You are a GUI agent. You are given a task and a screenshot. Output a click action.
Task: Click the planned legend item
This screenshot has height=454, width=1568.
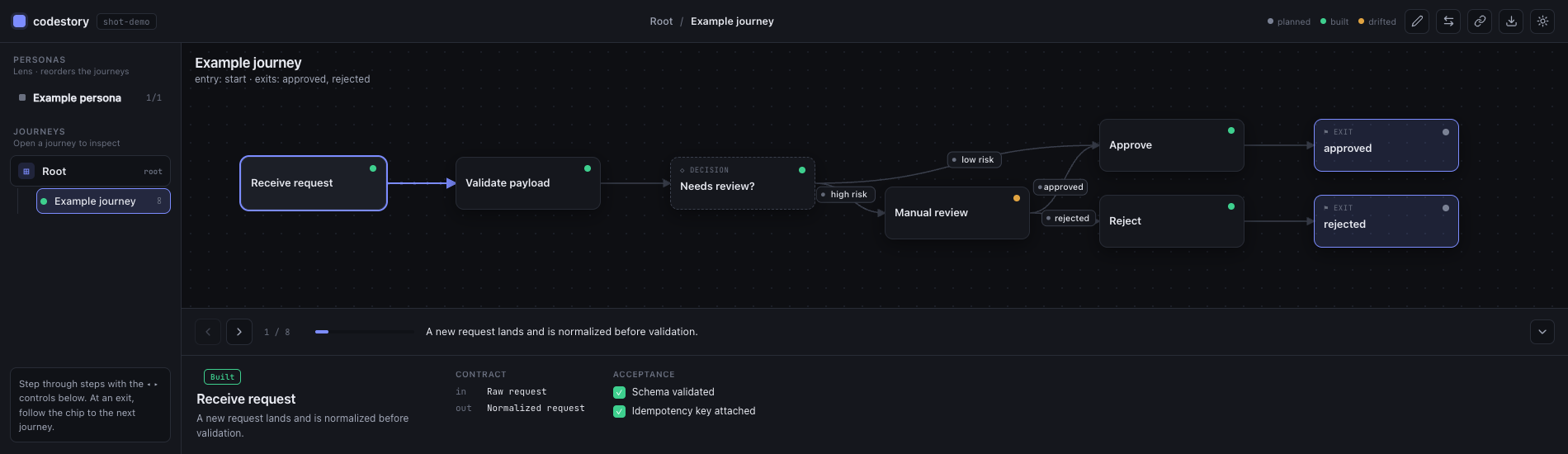coord(1289,21)
